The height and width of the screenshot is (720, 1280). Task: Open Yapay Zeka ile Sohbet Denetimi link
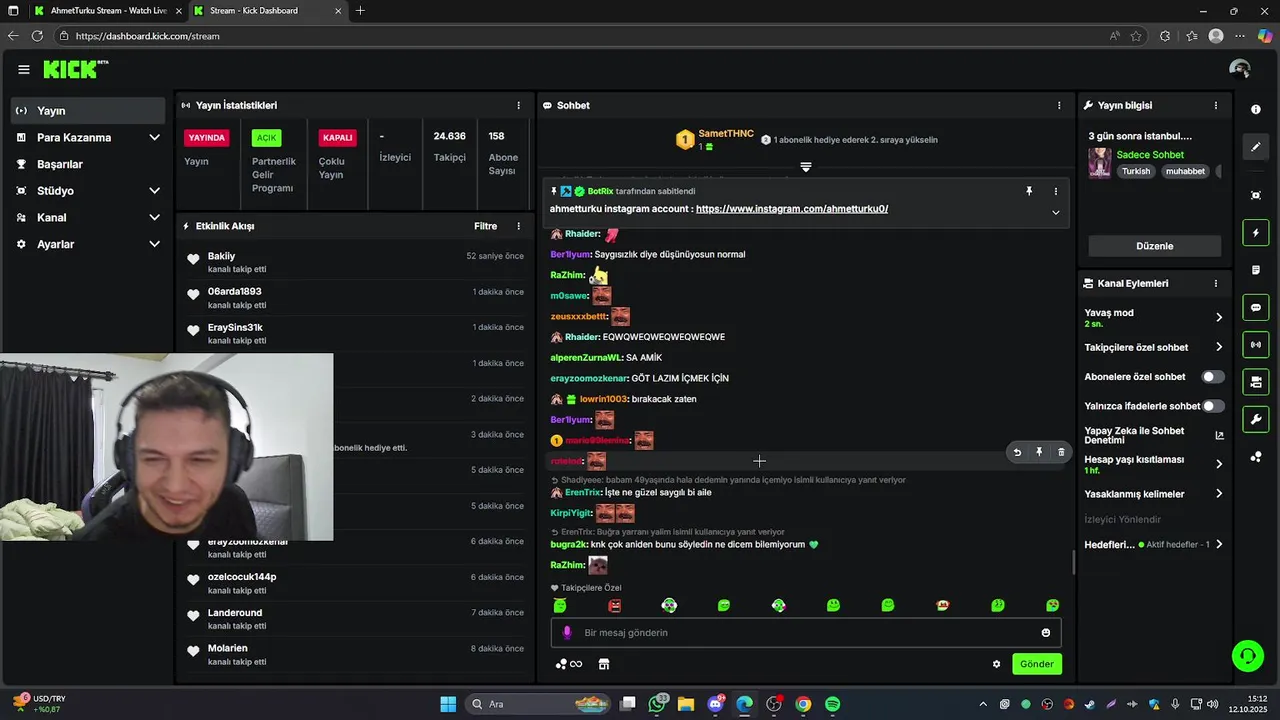coord(1154,435)
